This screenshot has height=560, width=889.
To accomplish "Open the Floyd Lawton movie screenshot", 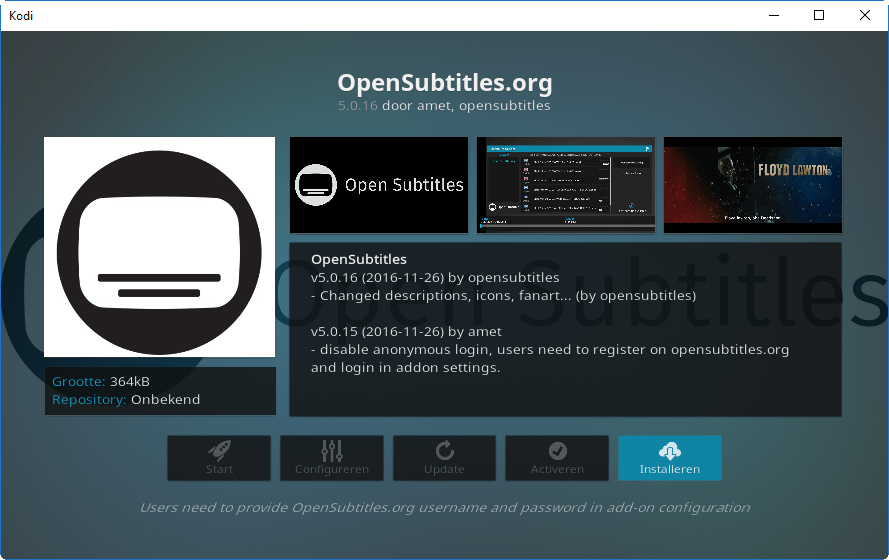I will pos(753,185).
